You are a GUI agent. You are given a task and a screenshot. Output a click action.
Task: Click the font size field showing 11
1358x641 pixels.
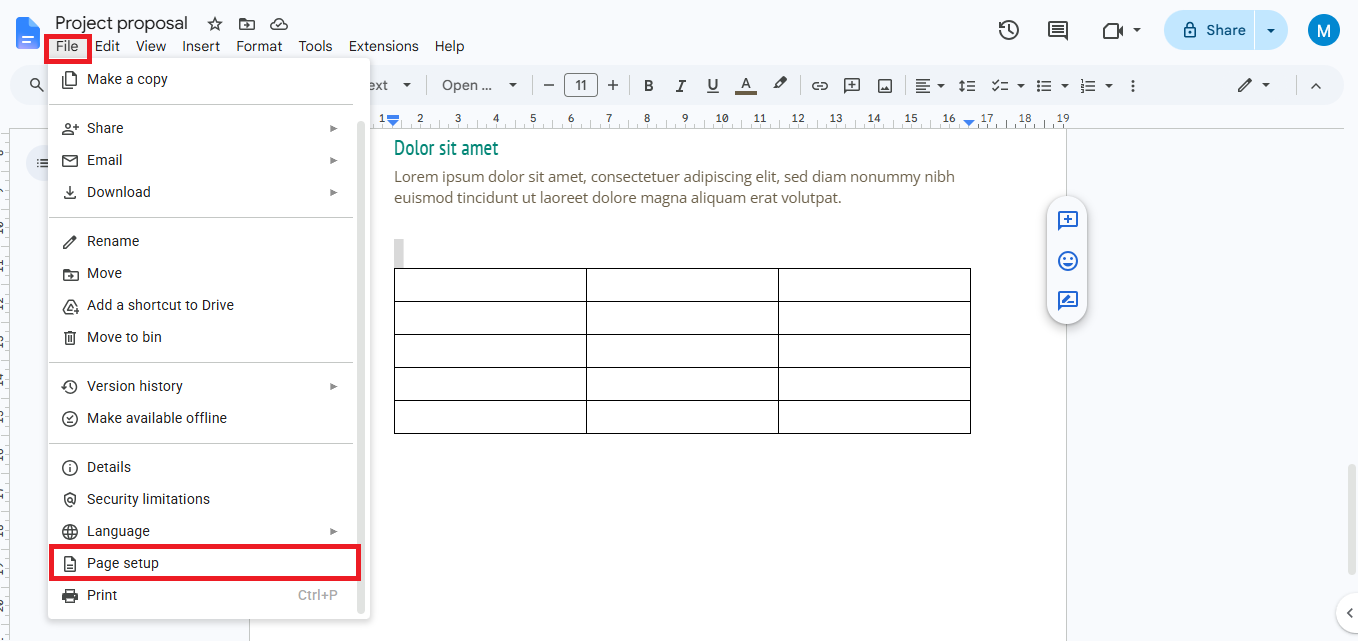pyautogui.click(x=581, y=86)
